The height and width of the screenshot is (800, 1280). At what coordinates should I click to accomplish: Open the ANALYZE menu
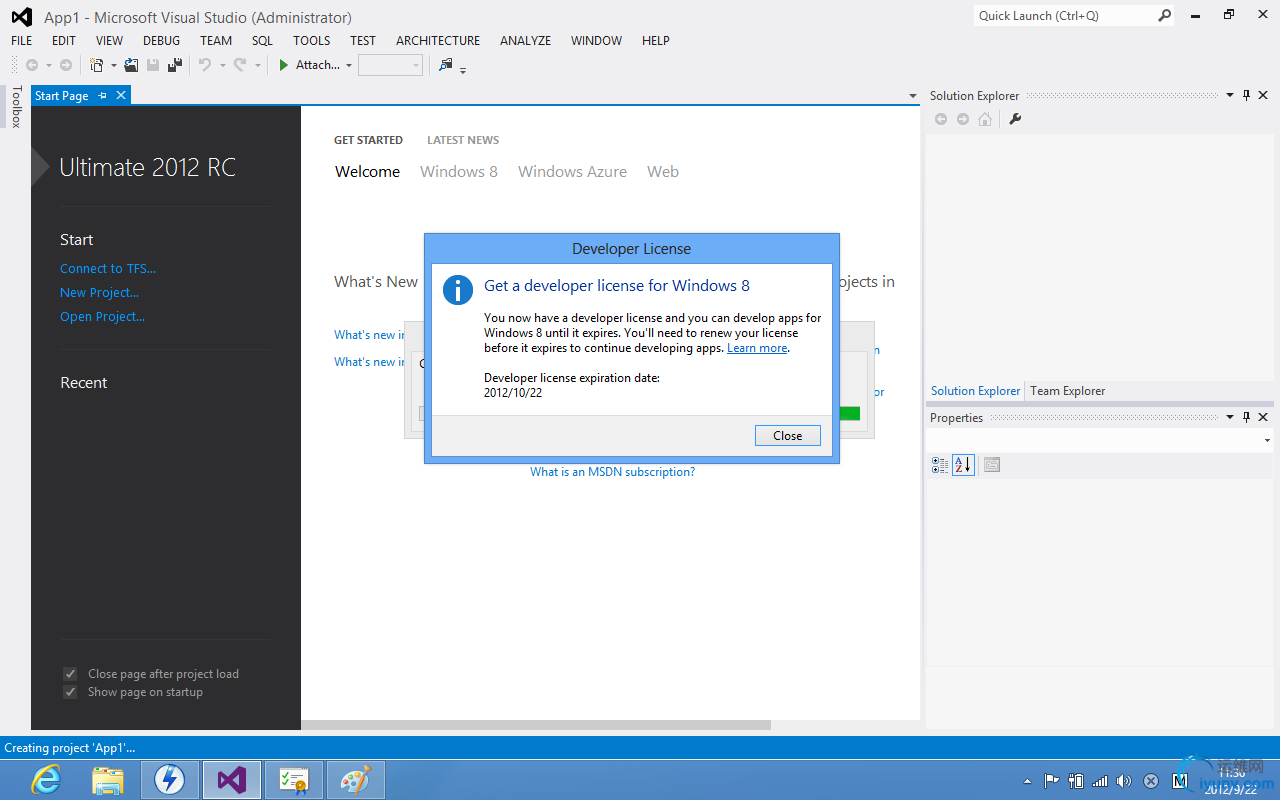(x=525, y=41)
